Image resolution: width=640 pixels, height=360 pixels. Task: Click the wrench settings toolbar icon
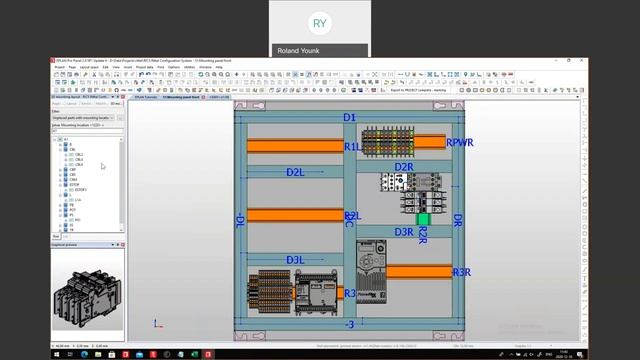tap(85, 75)
